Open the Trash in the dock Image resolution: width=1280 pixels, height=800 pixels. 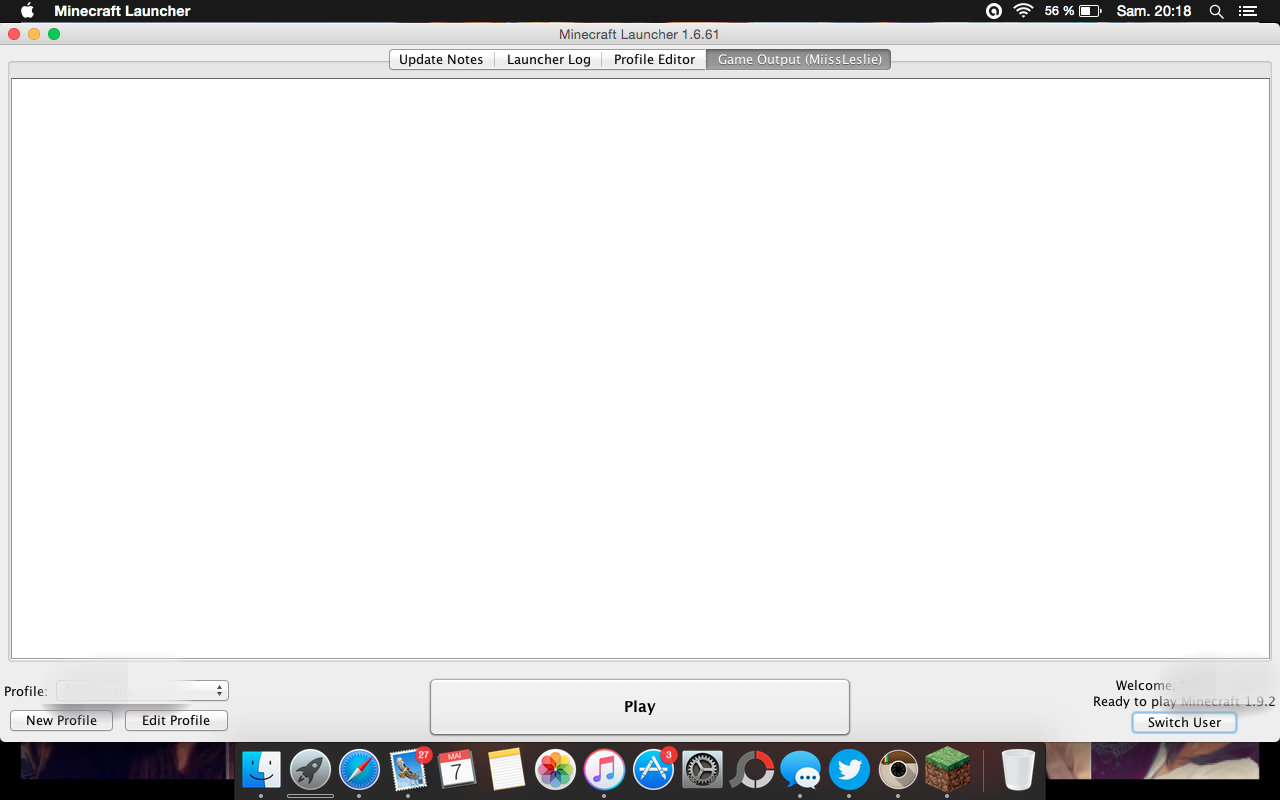[1018, 769]
